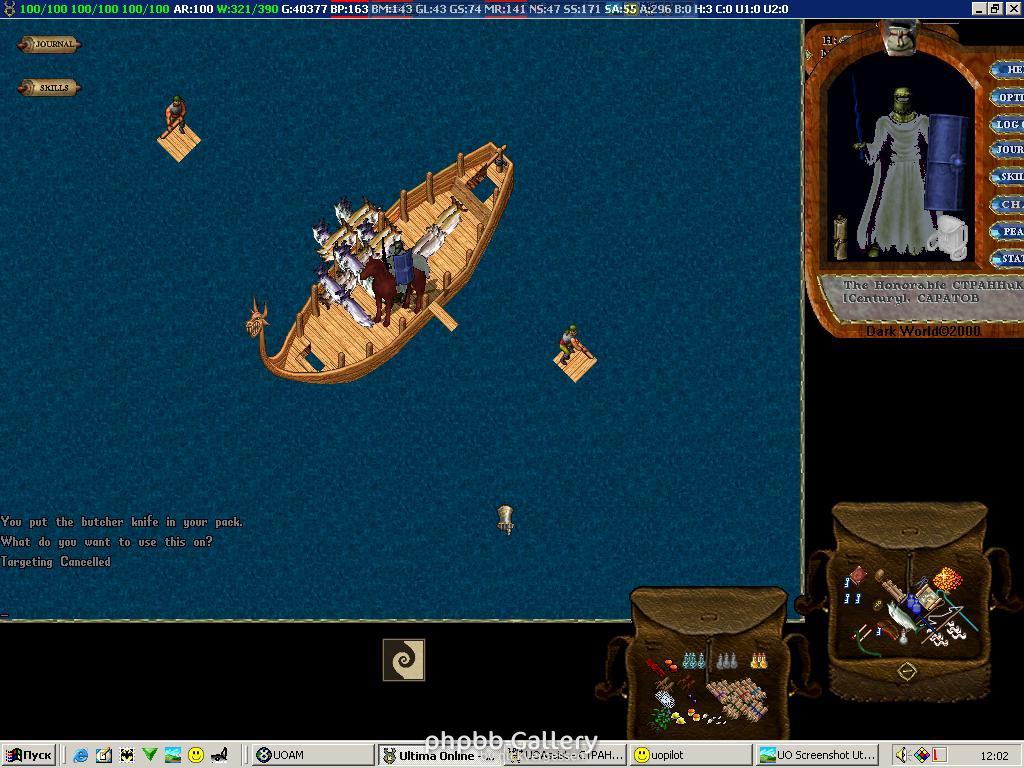Click the spiral spell icon
The height and width of the screenshot is (768, 1024).
[x=404, y=660]
